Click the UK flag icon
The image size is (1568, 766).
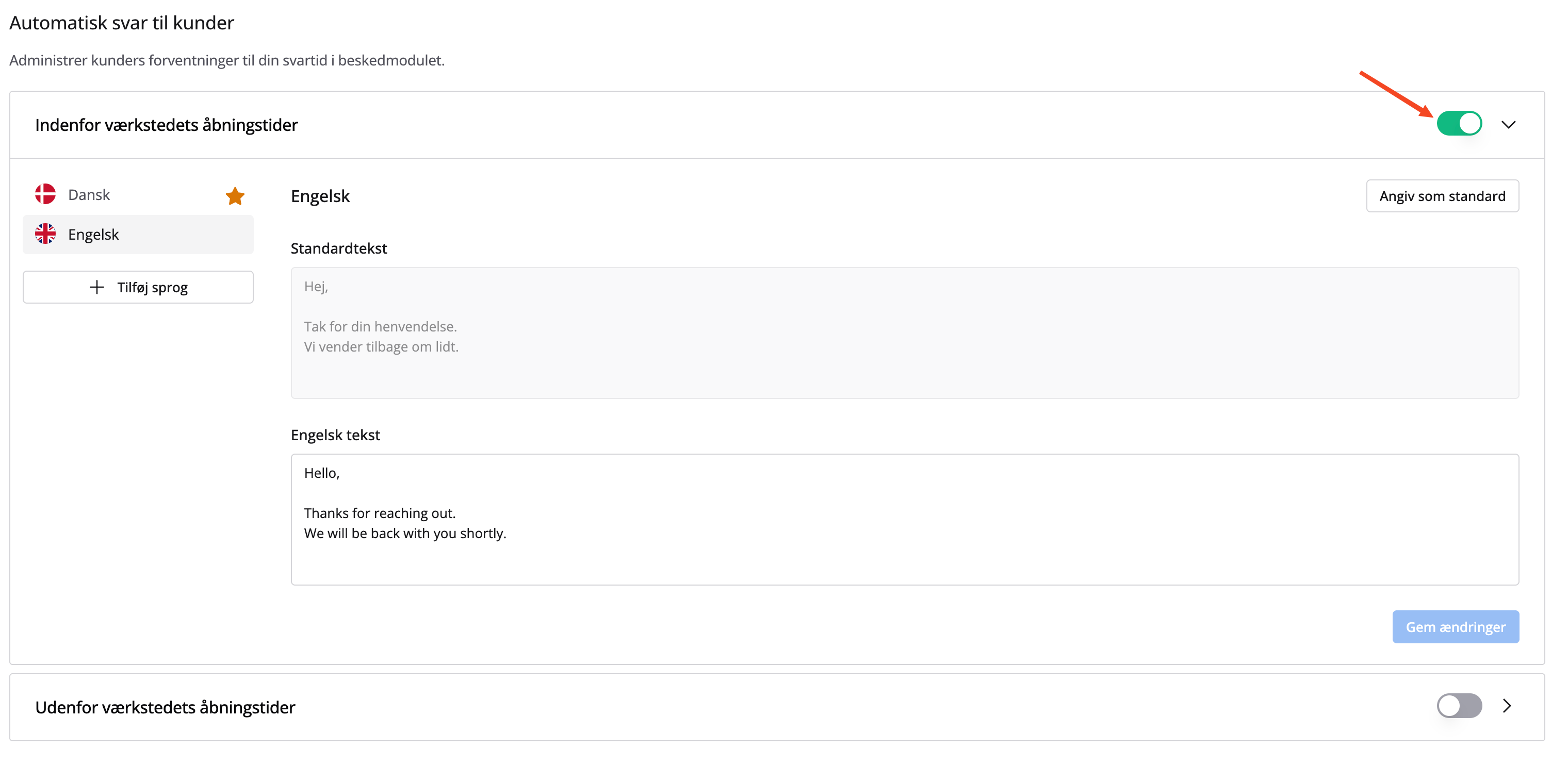pyautogui.click(x=45, y=234)
